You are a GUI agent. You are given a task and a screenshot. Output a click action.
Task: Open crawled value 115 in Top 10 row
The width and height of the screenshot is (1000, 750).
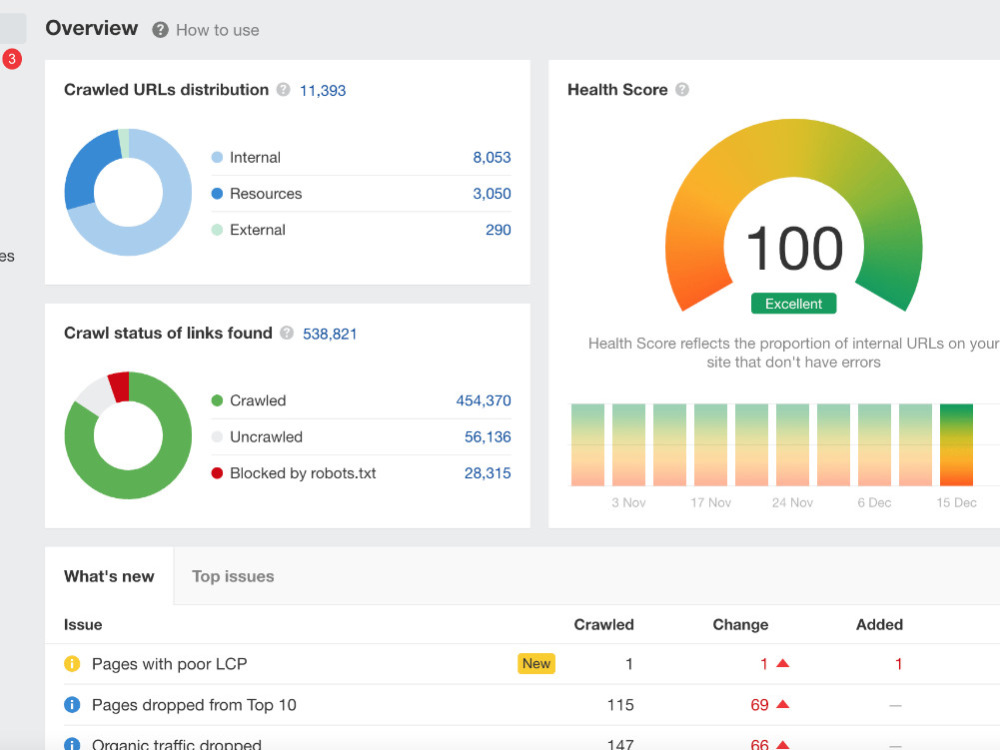coord(621,705)
